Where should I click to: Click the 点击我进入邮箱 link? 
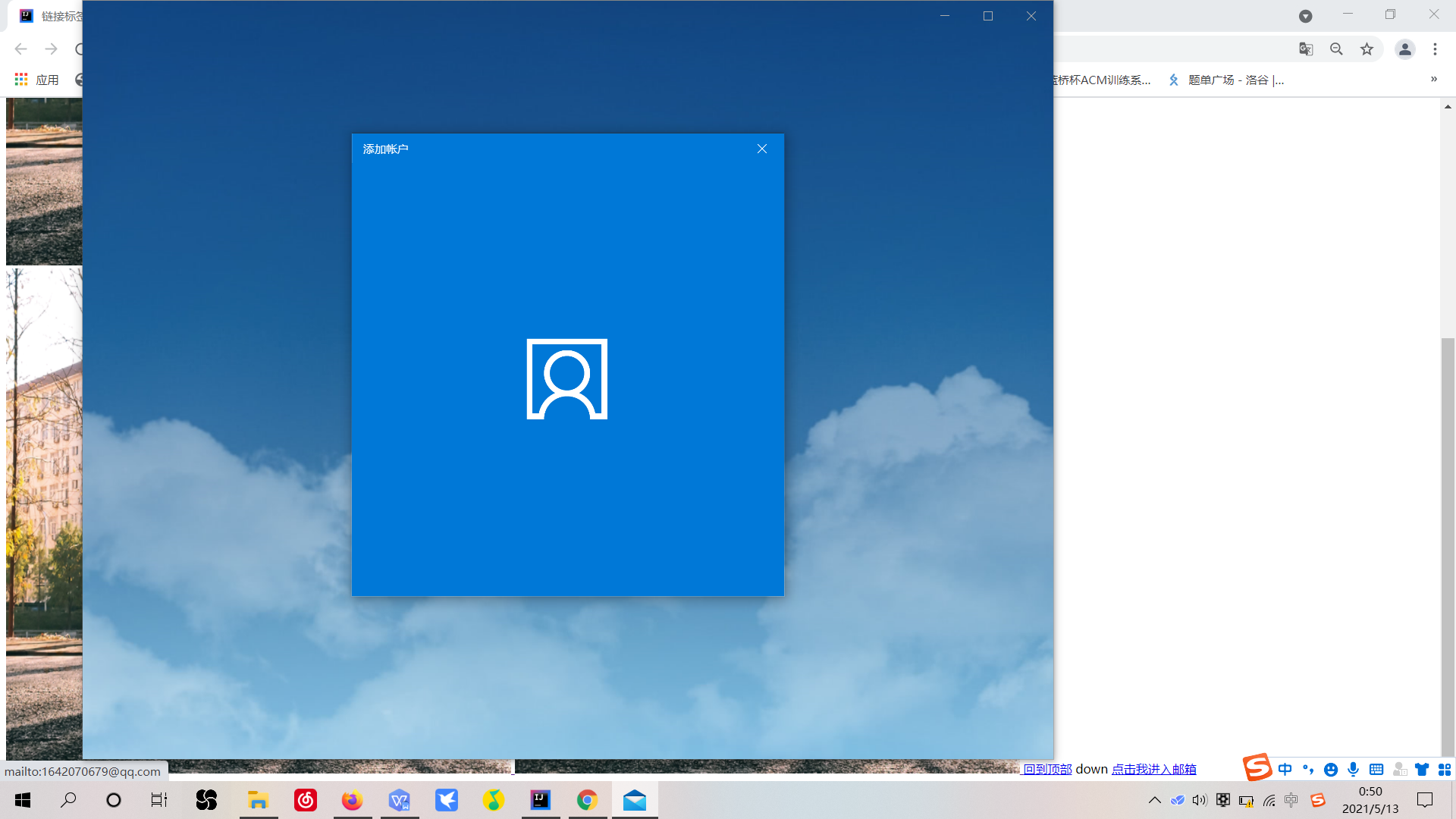(1153, 769)
